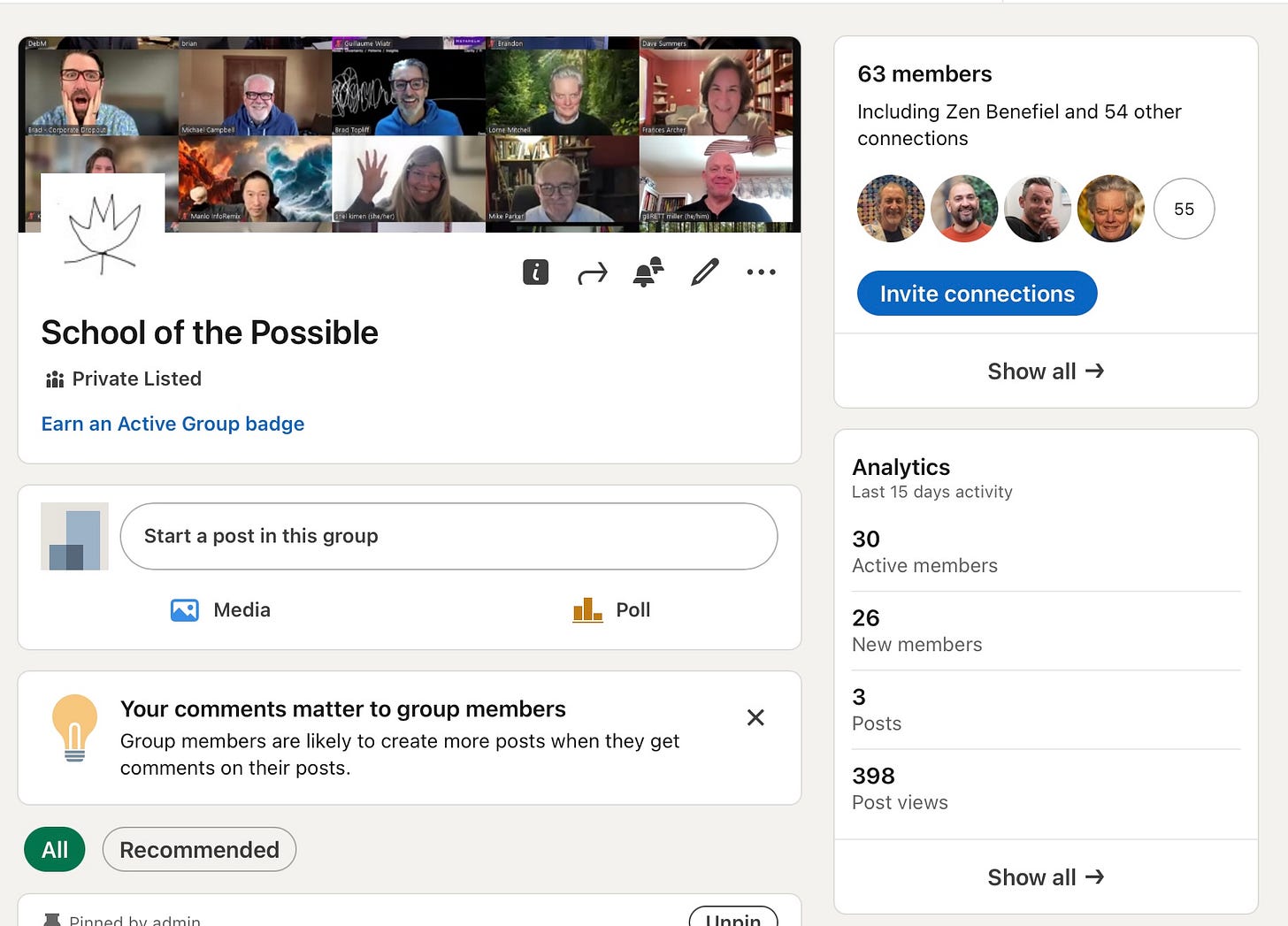Click the member avatar in orange shirt
The width and height of the screenshot is (1288, 926).
point(964,209)
